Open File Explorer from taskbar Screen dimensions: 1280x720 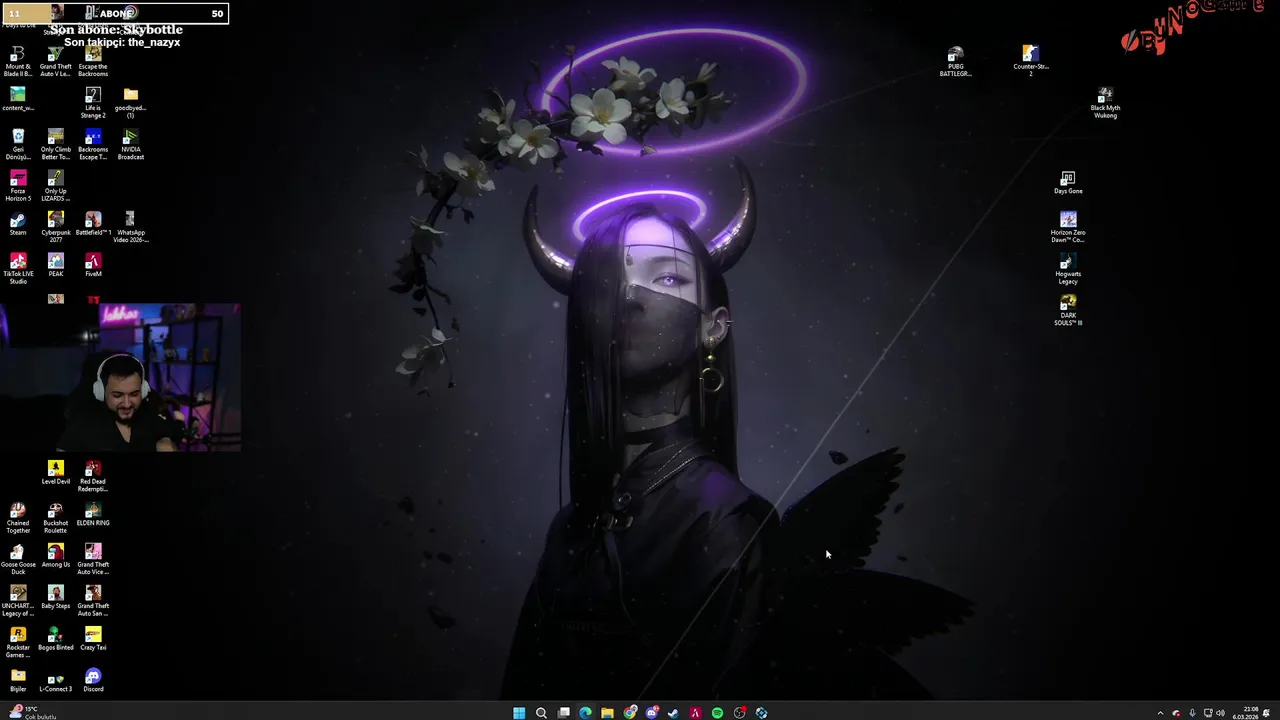point(607,713)
